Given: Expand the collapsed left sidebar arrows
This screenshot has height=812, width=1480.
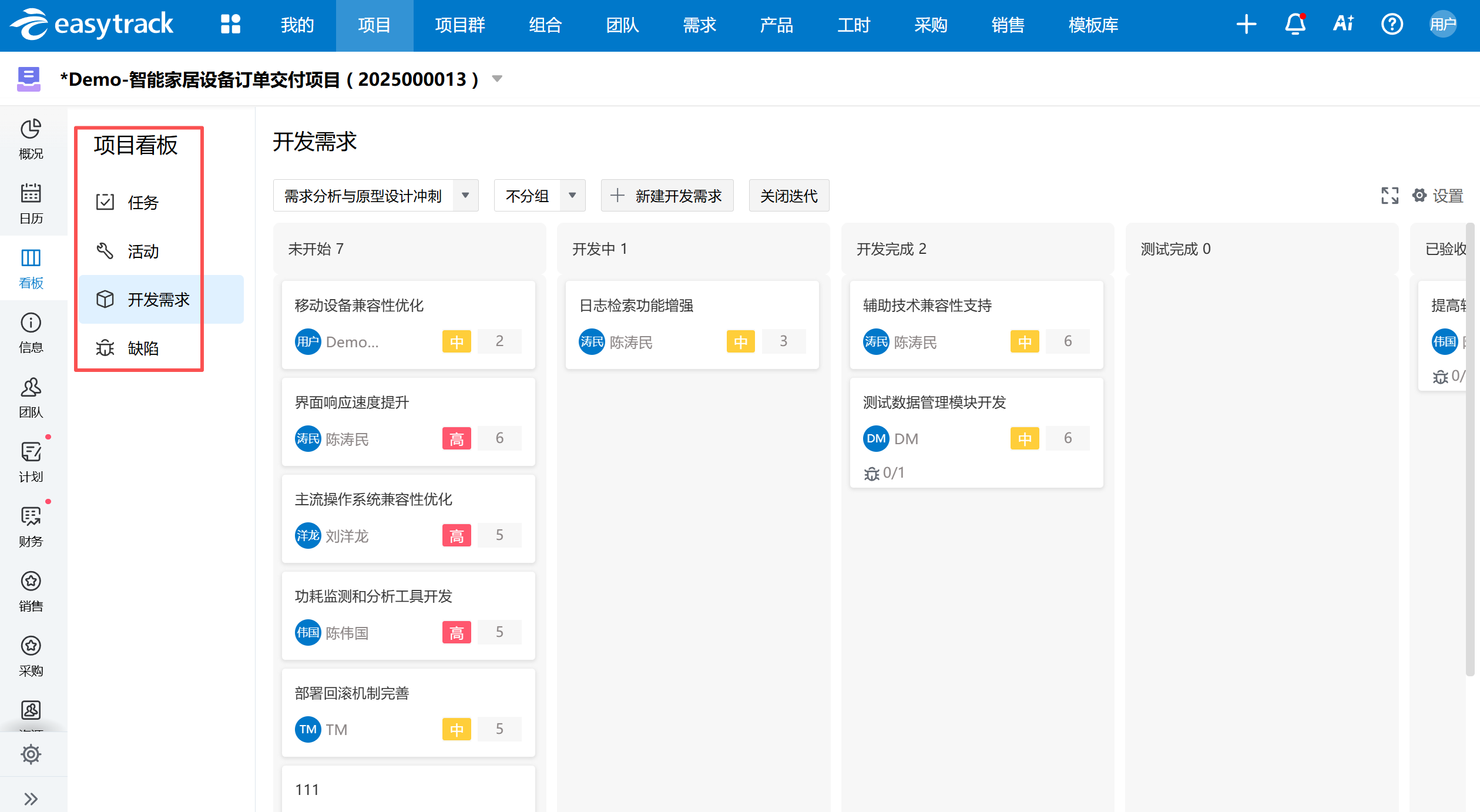Looking at the screenshot, I should pos(31,798).
